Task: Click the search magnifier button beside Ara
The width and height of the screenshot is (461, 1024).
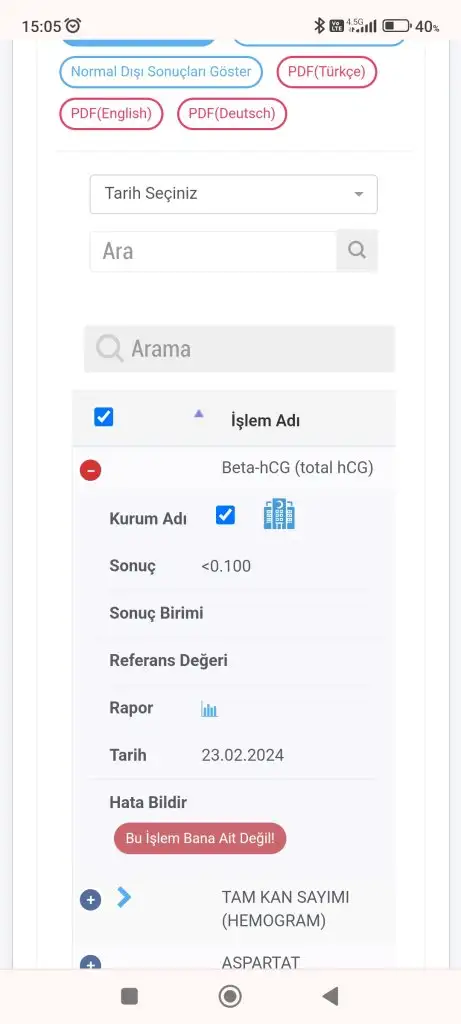Action: coord(357,251)
